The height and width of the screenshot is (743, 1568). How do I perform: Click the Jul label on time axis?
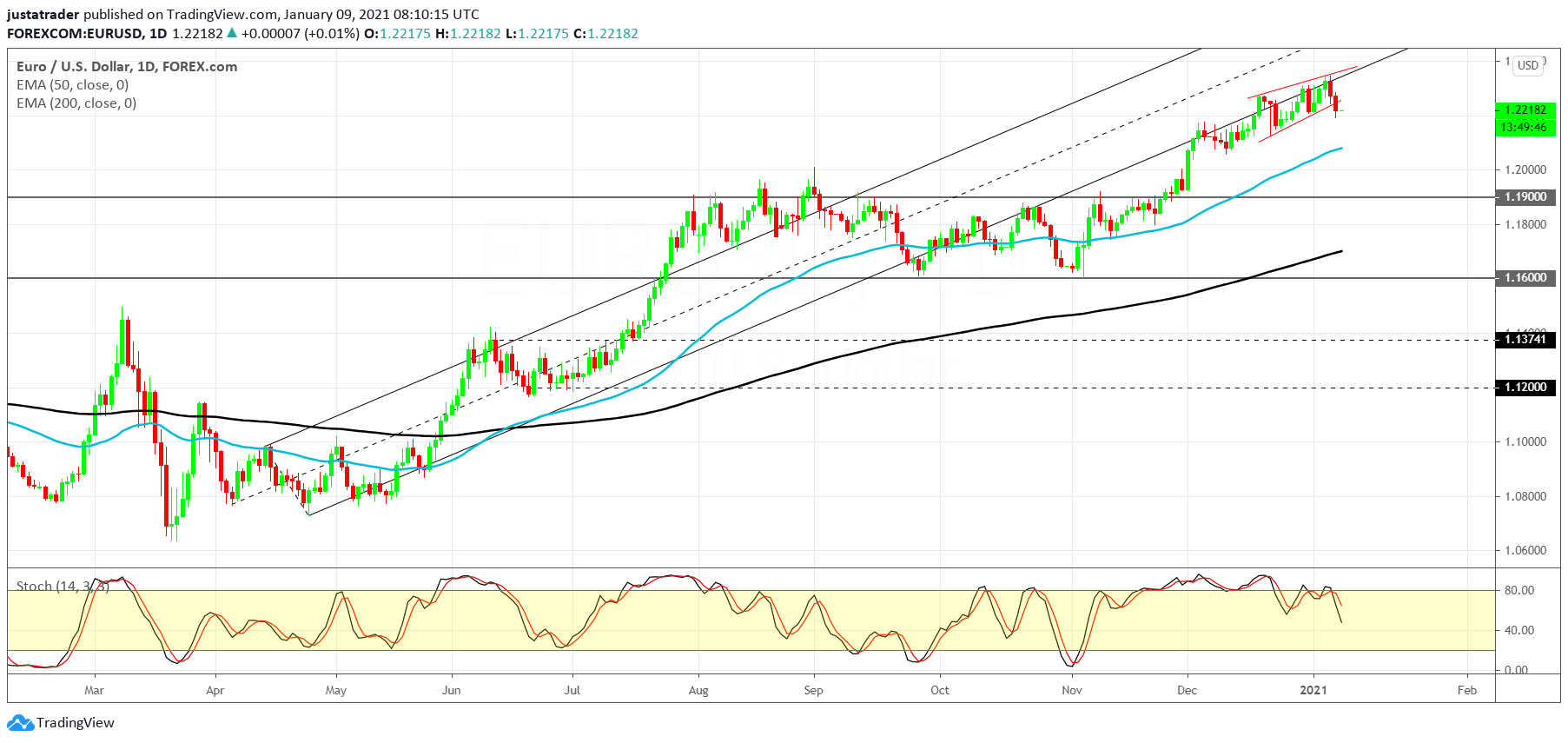(572, 691)
